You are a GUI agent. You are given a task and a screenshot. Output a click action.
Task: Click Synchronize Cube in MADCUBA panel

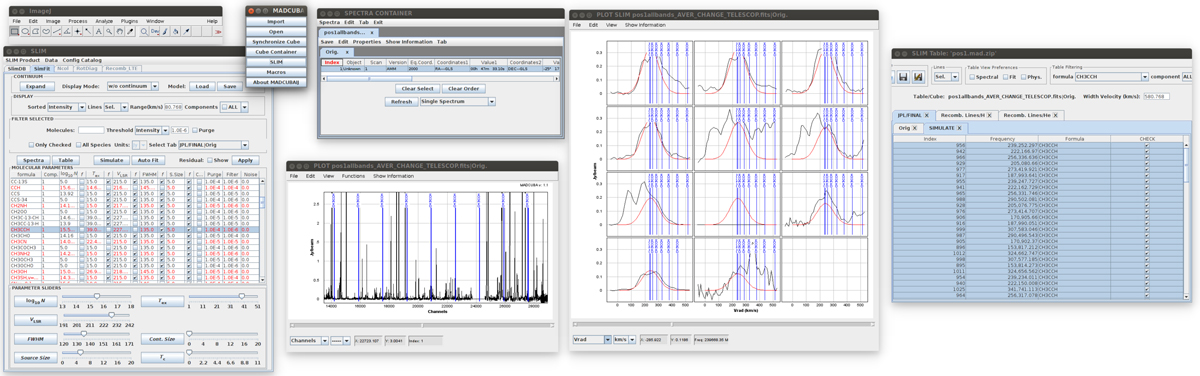275,42
